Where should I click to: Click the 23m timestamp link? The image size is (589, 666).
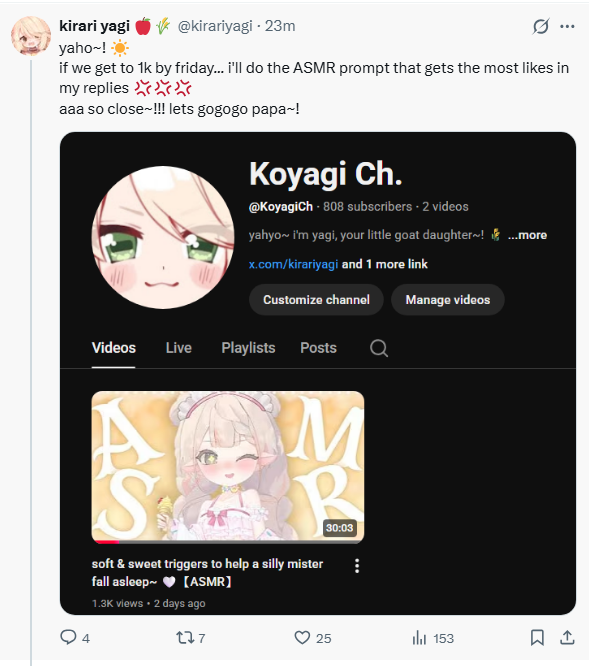(280, 26)
